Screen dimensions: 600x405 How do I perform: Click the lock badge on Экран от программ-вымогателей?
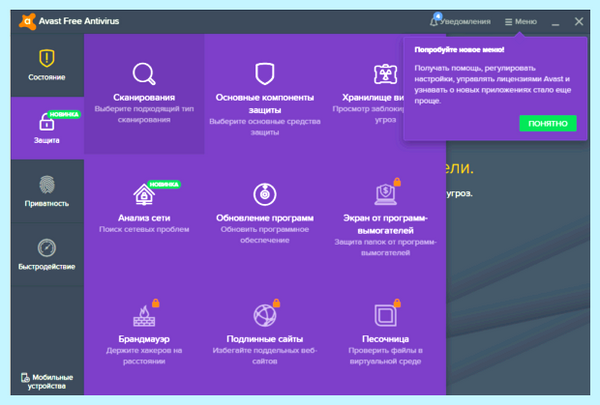397,182
